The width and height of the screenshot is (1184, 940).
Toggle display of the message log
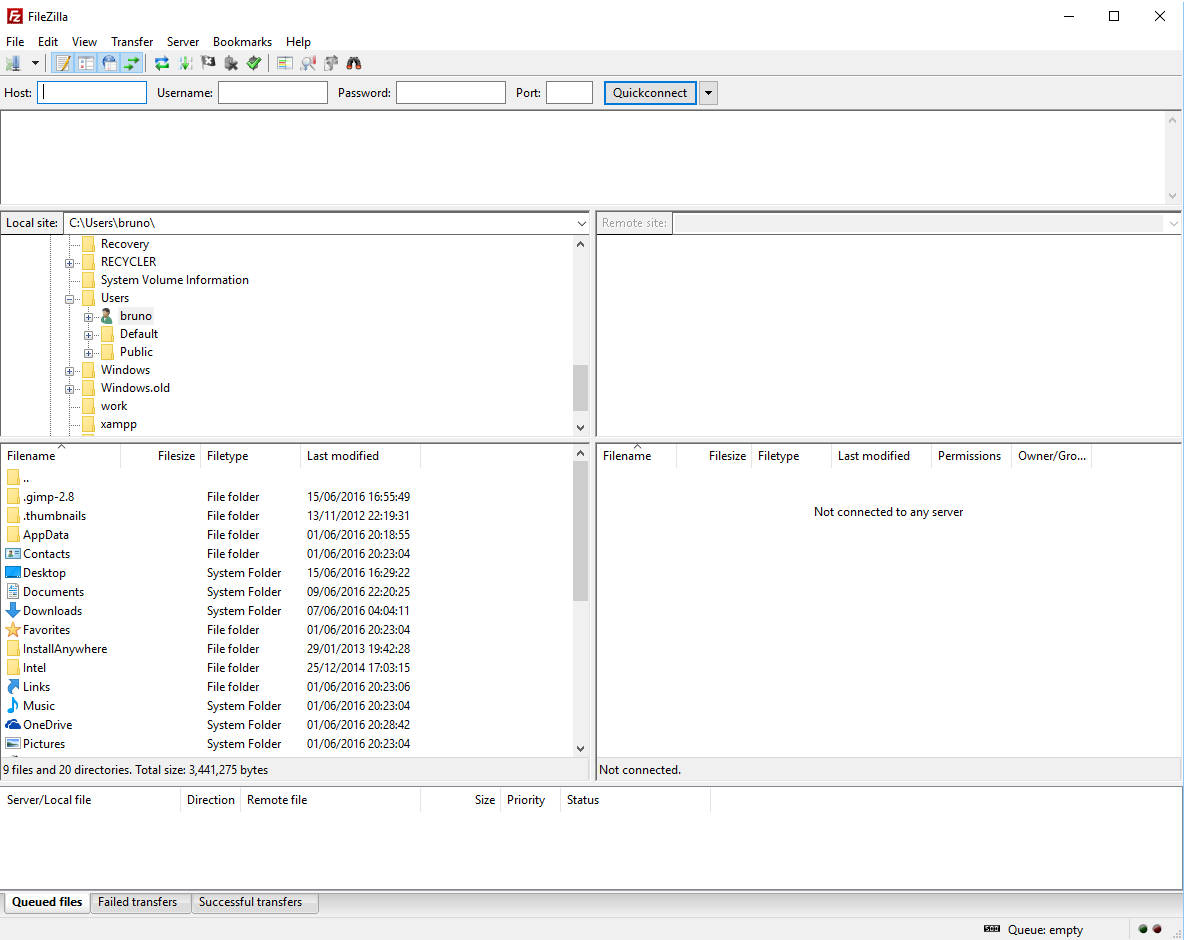point(63,63)
